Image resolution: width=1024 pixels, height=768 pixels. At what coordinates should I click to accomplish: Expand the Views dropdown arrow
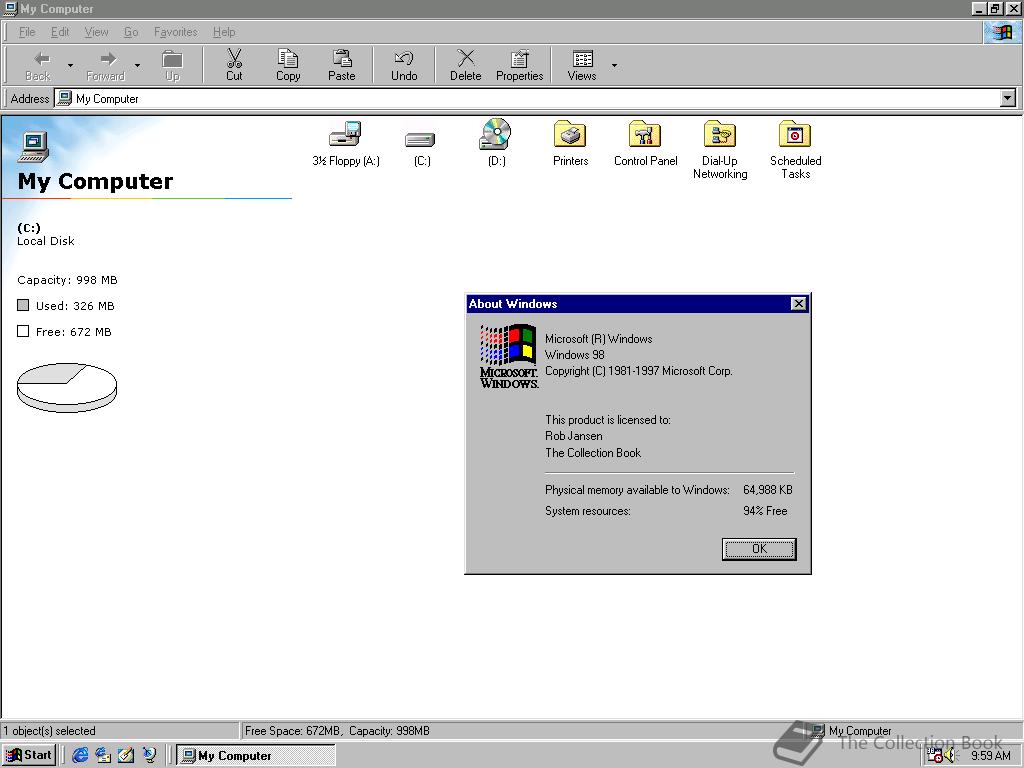(x=614, y=65)
